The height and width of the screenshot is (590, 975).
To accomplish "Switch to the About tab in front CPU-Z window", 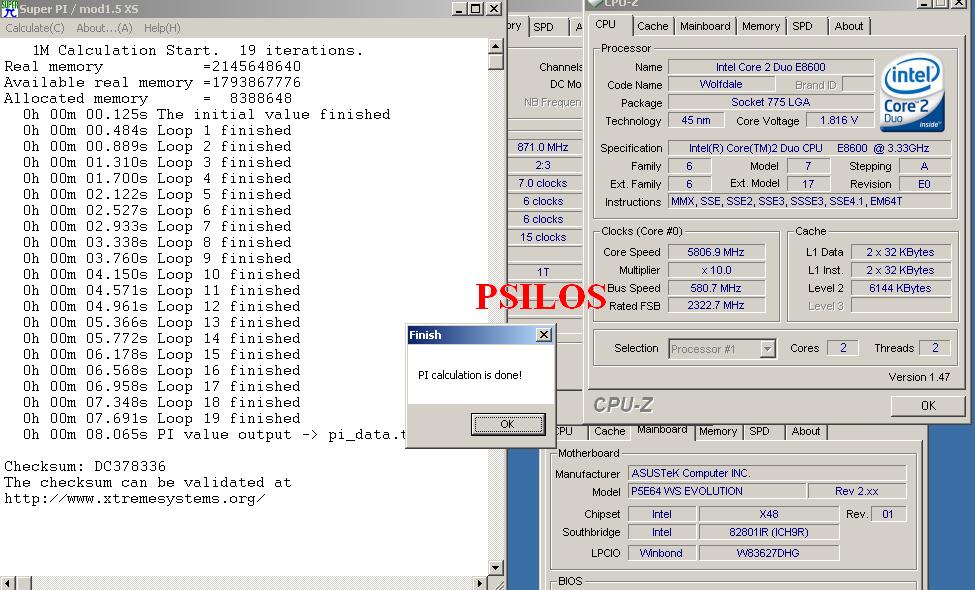I will pos(849,26).
